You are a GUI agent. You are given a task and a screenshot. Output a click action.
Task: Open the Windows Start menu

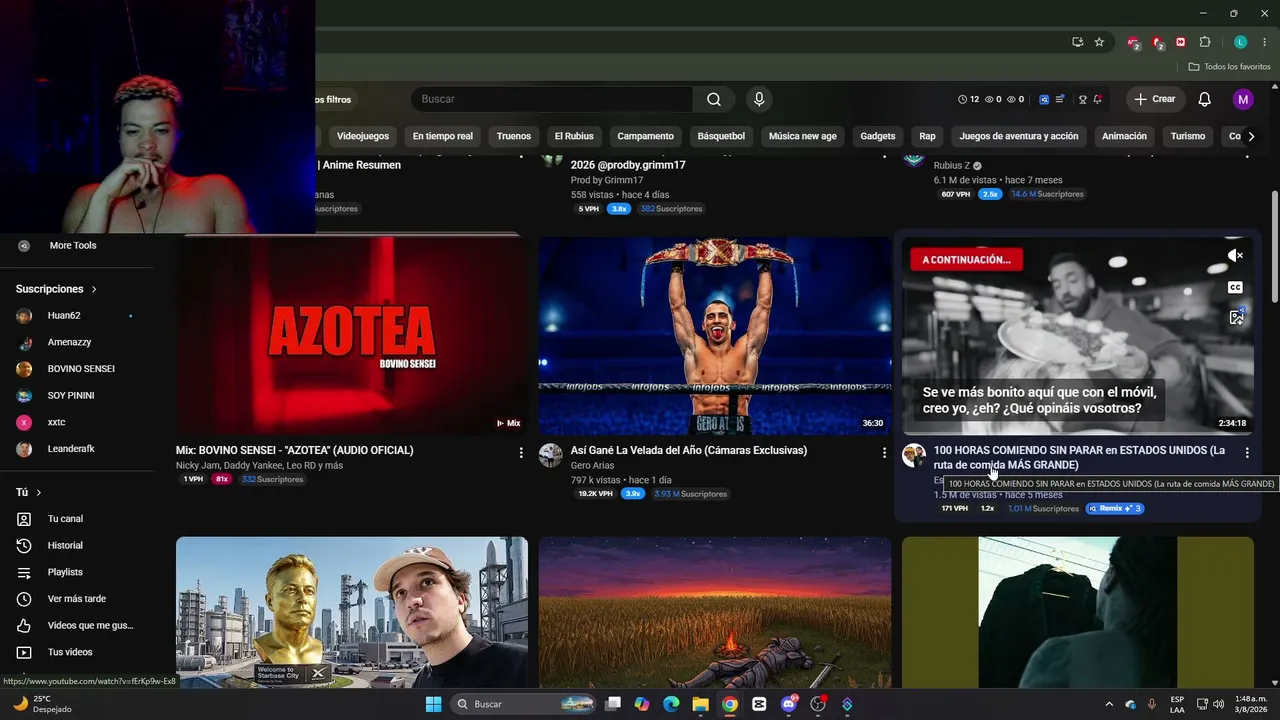click(x=433, y=704)
